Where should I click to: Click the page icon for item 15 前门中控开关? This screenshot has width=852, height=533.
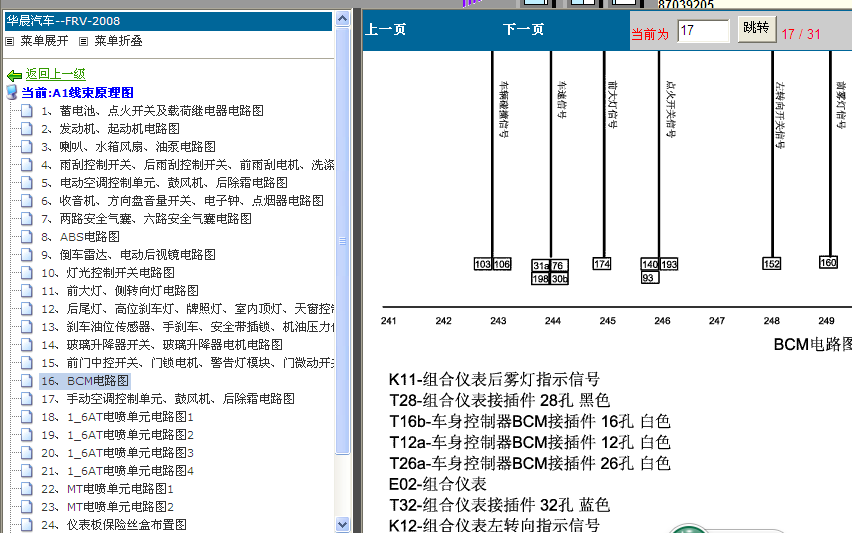(x=27, y=362)
